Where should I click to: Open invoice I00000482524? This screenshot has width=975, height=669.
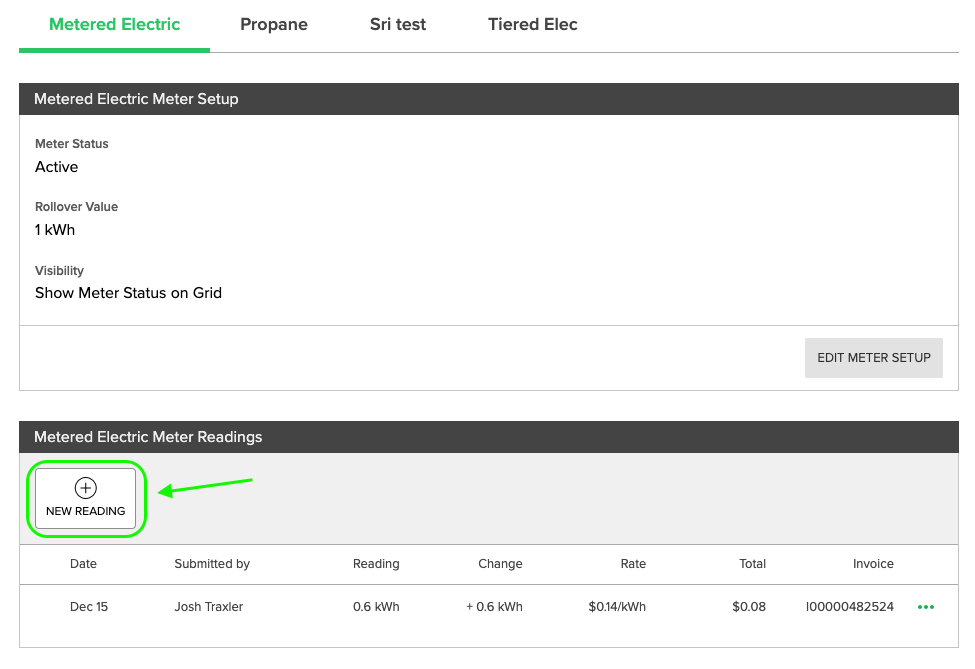(x=849, y=607)
